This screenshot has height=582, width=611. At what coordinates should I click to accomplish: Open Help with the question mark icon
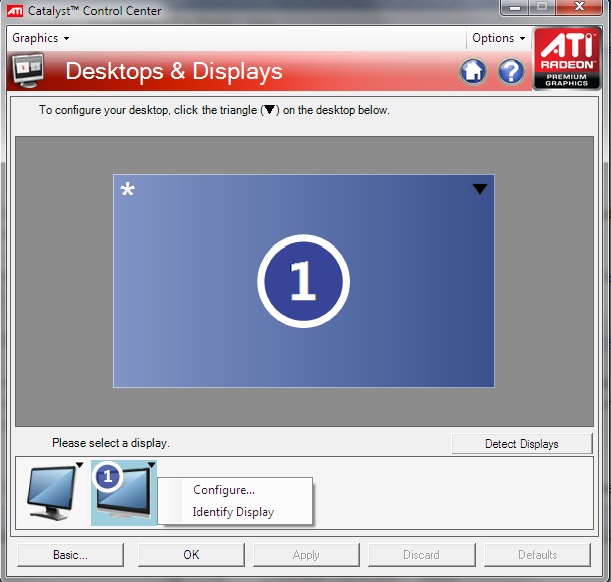pos(511,71)
